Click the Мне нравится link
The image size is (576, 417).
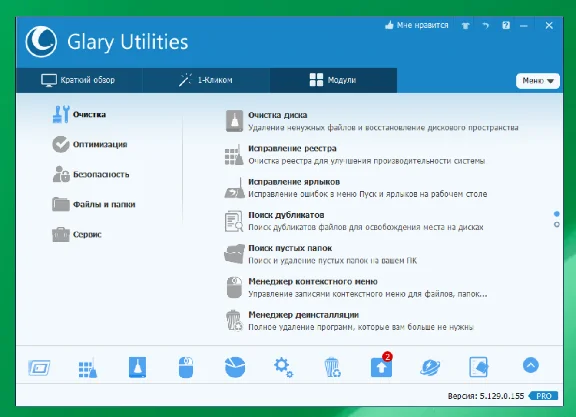422,25
